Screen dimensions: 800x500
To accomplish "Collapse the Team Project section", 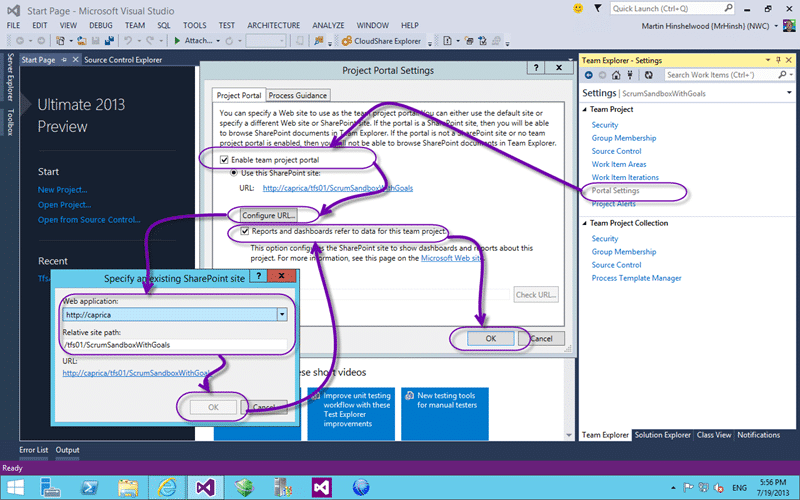I will pos(585,109).
